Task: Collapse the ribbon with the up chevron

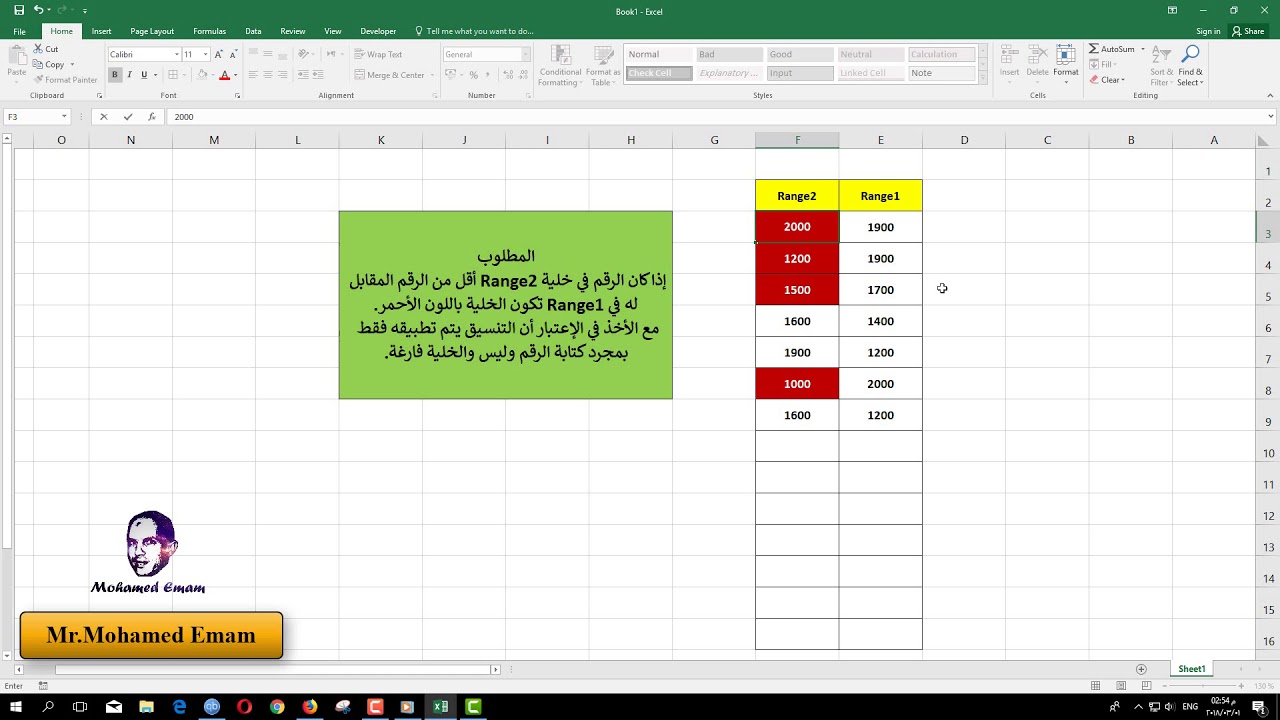Action: (1270, 96)
